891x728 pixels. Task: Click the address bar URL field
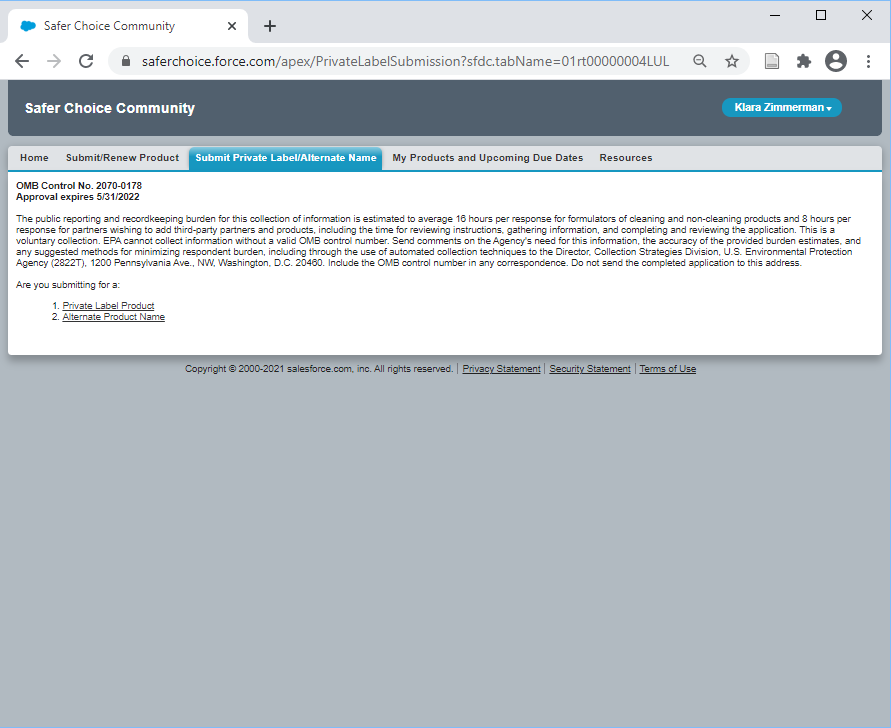pos(400,61)
